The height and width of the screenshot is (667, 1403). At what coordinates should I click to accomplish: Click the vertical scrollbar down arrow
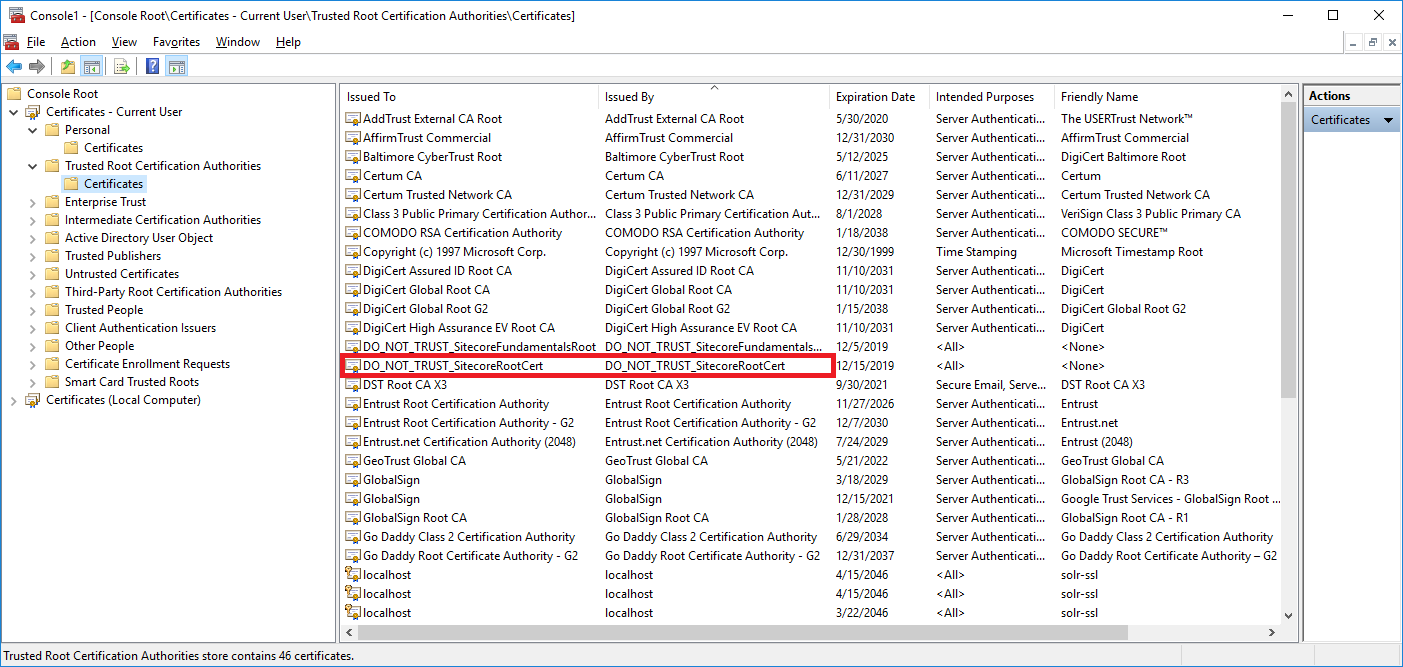1288,616
